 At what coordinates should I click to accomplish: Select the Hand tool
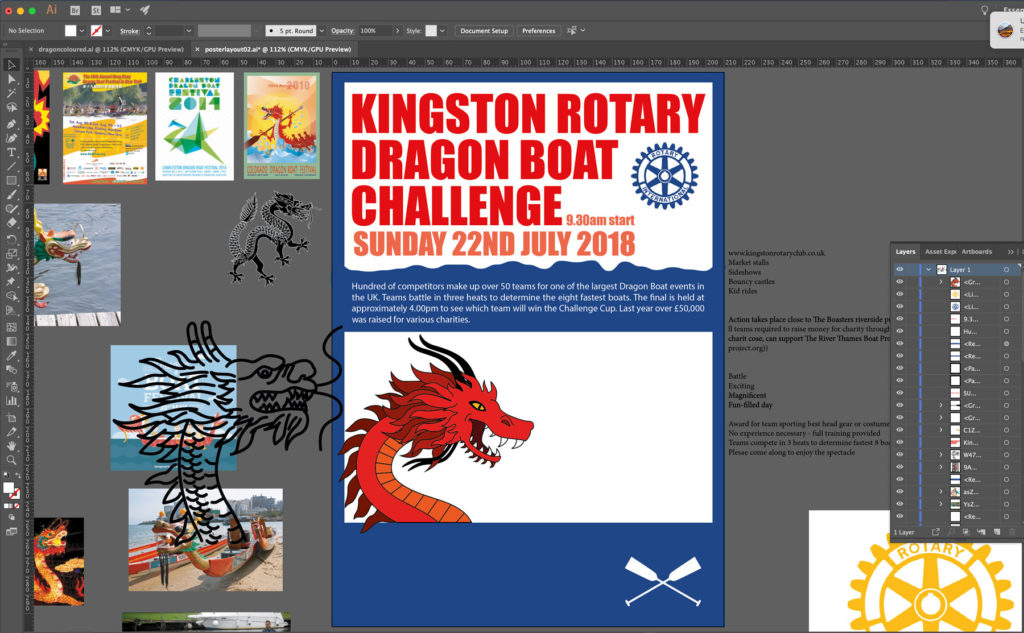pyautogui.click(x=11, y=446)
